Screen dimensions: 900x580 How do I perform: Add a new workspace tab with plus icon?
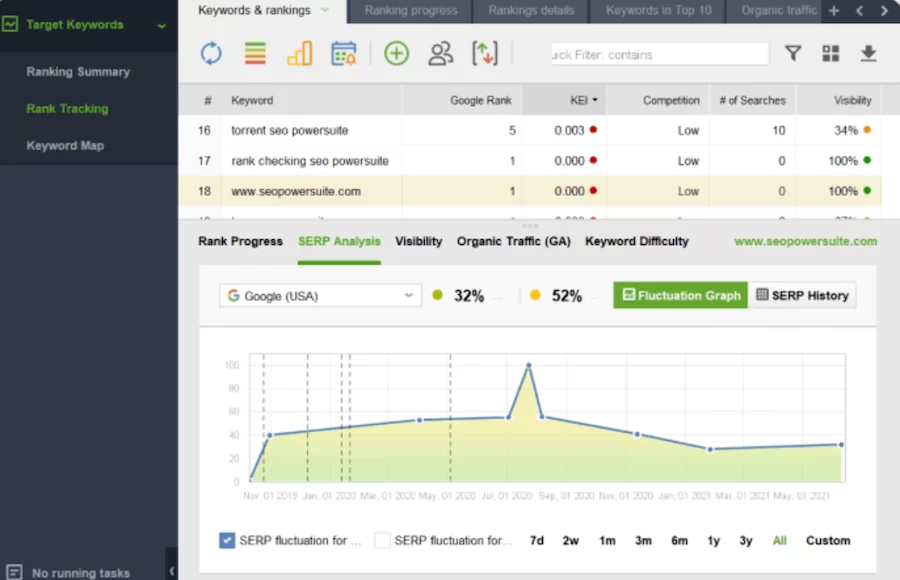(834, 10)
